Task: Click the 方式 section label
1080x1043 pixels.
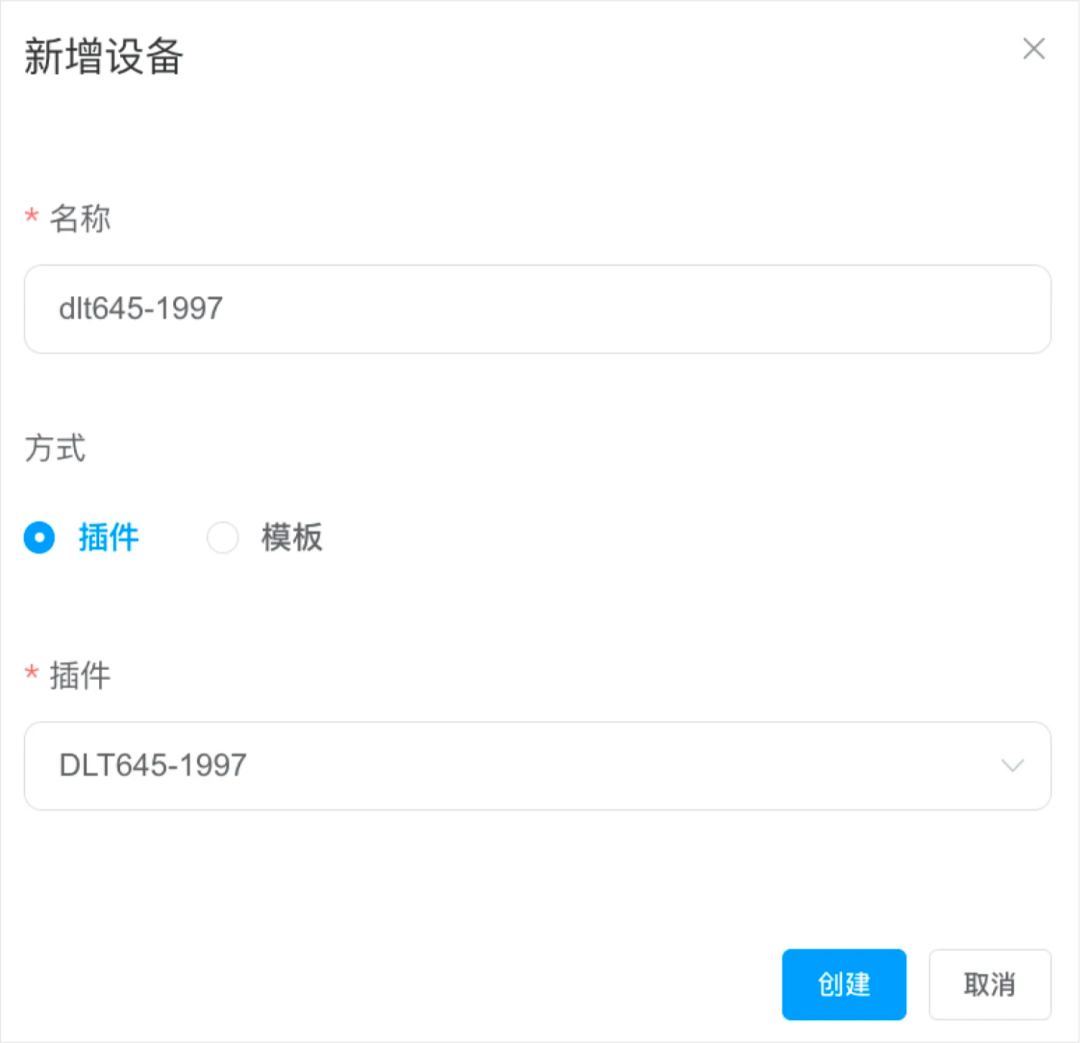Action: 55,448
